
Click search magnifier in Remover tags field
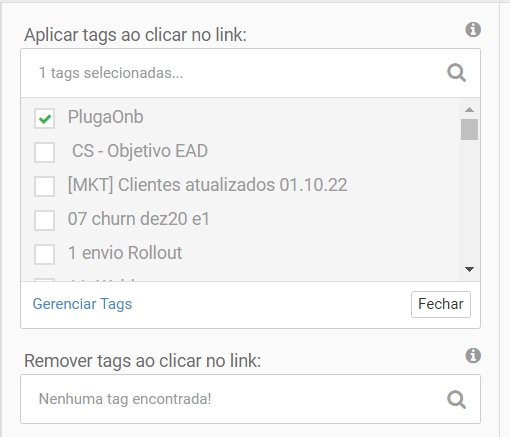coord(456,399)
